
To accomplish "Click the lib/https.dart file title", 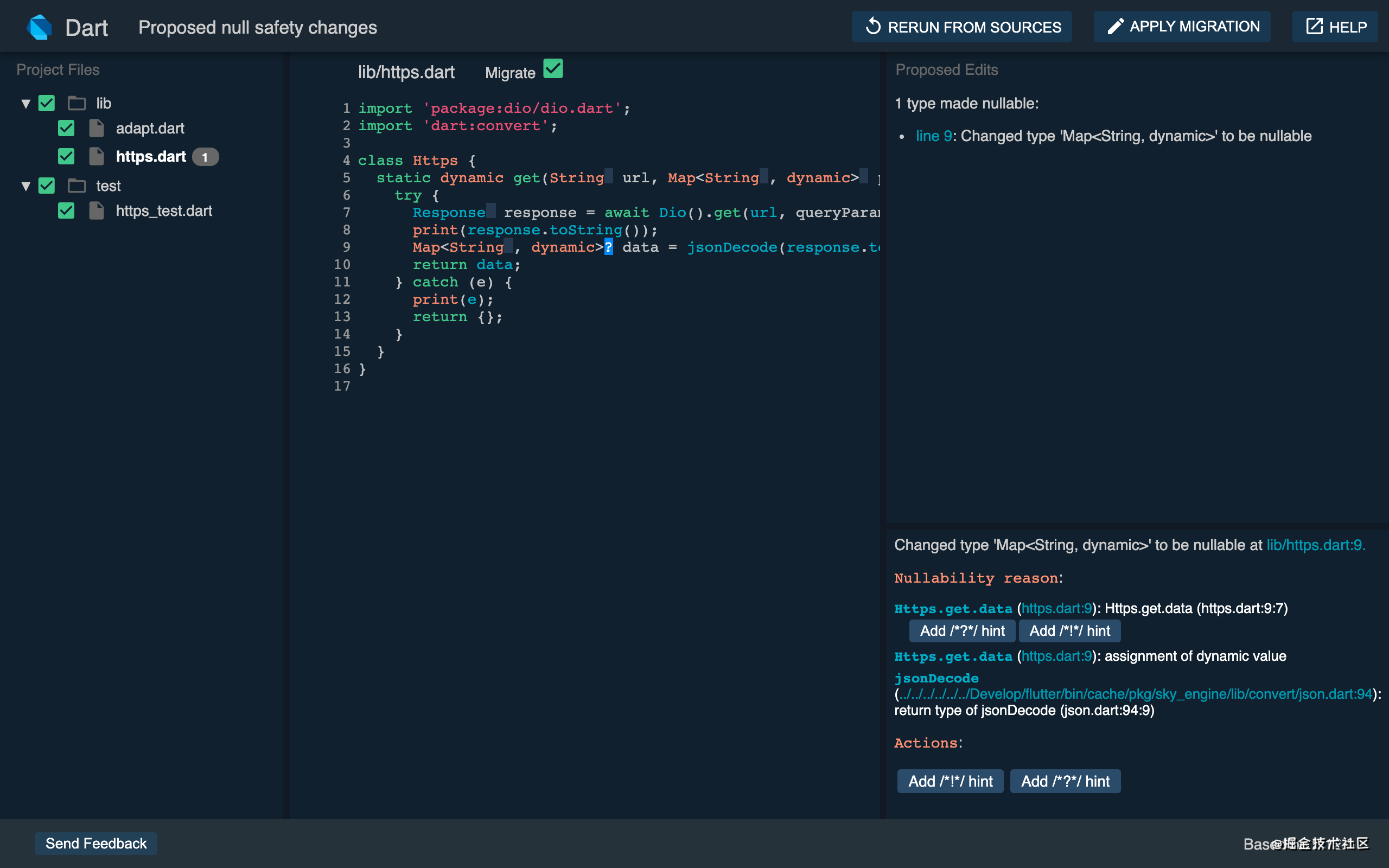I will (x=406, y=72).
